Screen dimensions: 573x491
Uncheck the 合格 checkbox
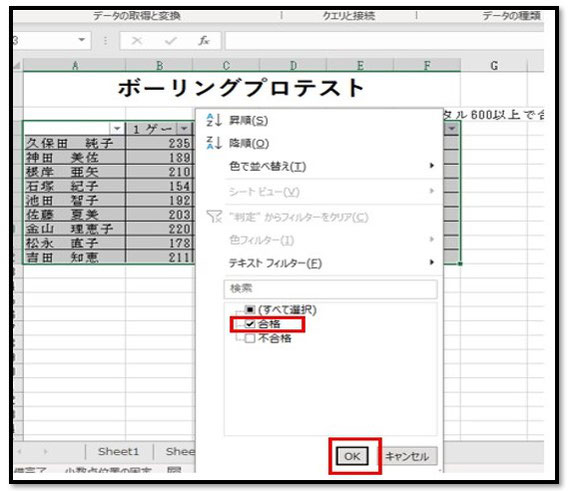point(250,324)
